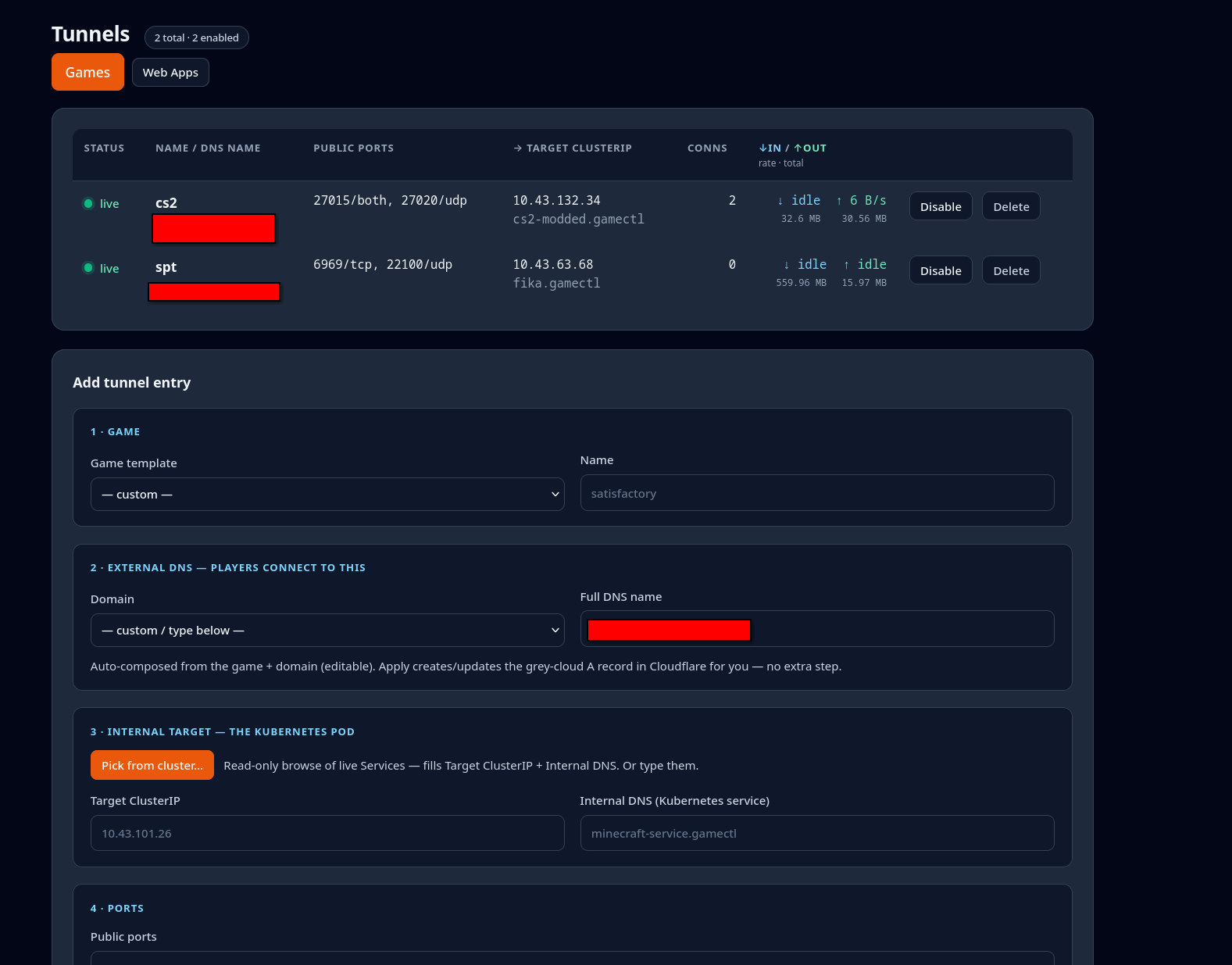Click Pick from cluster button
1232x965 pixels.
click(152, 765)
